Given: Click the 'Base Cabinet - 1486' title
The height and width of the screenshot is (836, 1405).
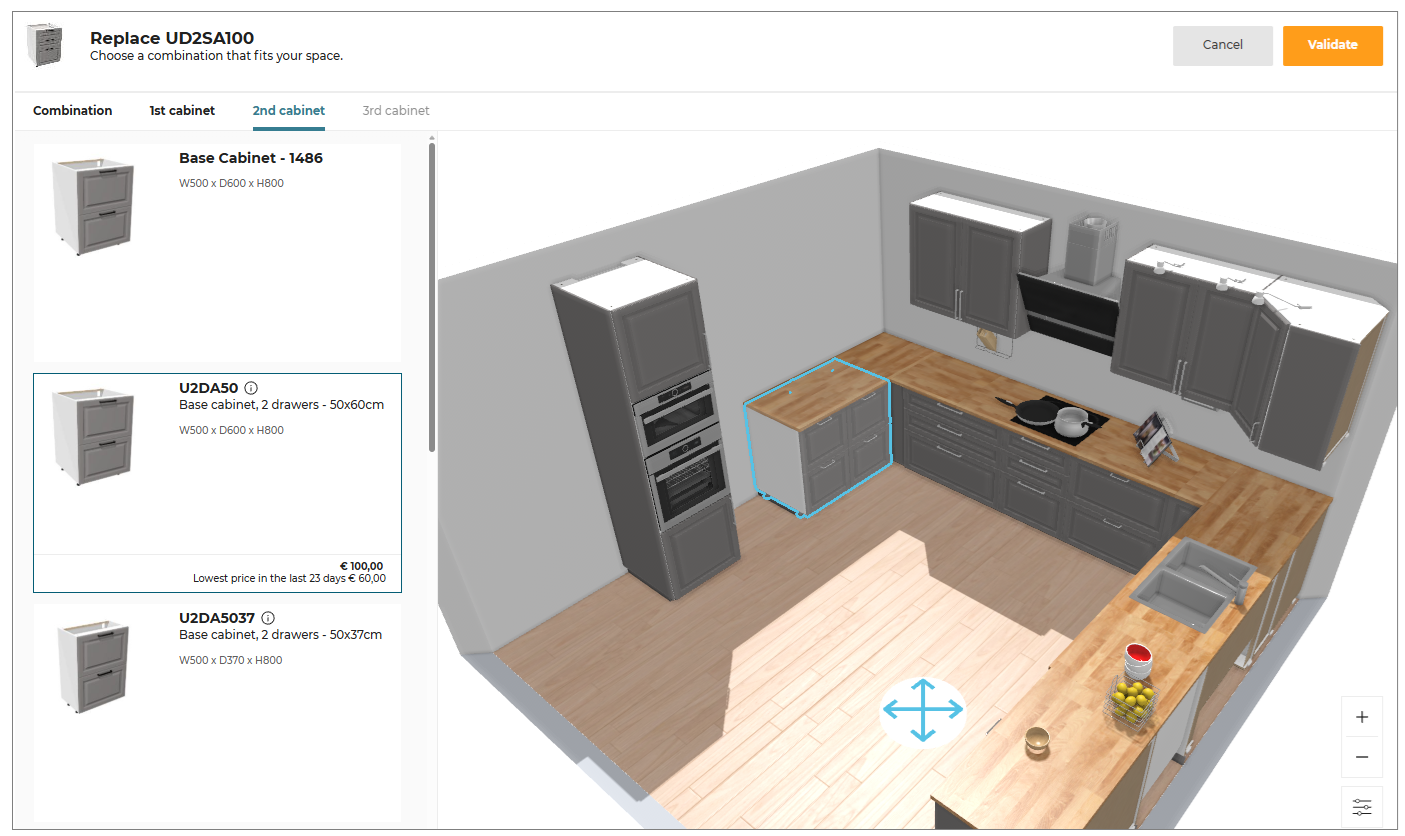Looking at the screenshot, I should (251, 158).
